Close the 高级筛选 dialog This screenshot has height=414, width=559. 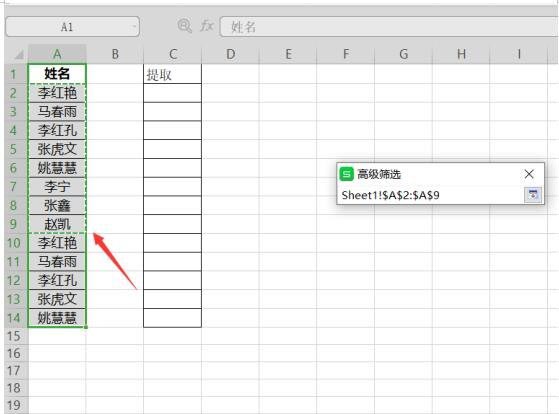529,174
